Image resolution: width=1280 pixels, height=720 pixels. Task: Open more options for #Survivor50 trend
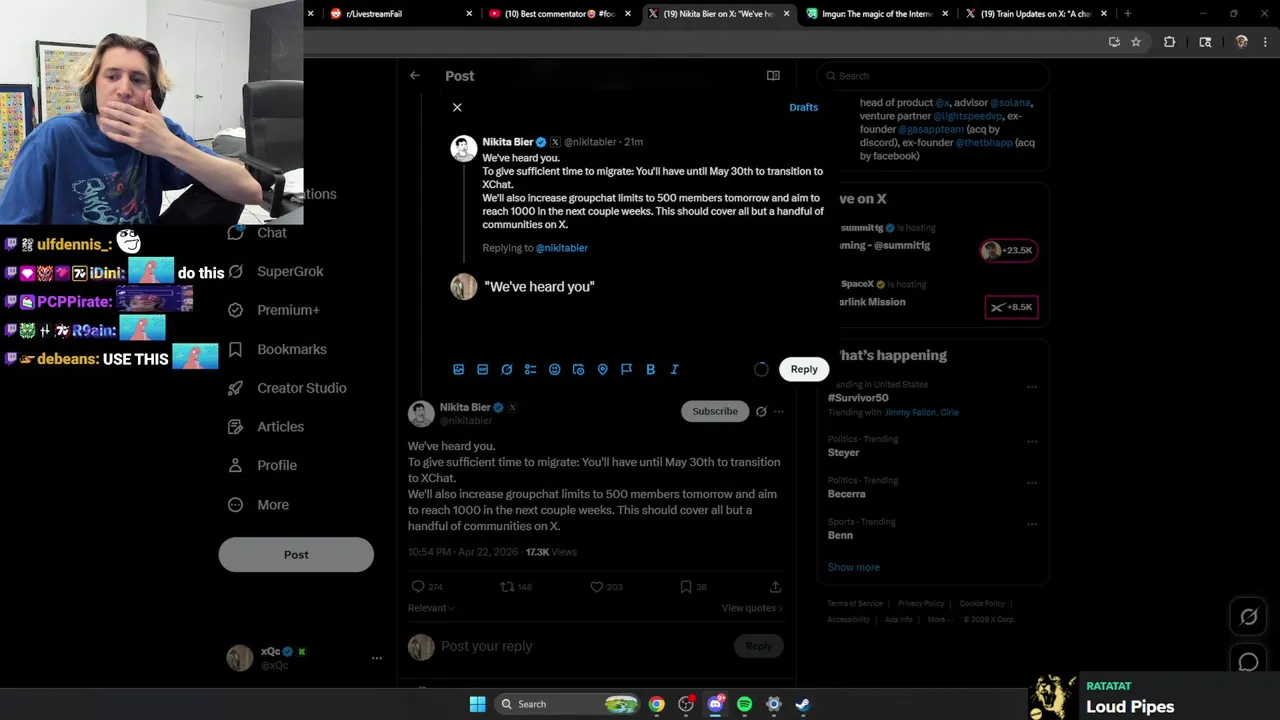point(1032,387)
